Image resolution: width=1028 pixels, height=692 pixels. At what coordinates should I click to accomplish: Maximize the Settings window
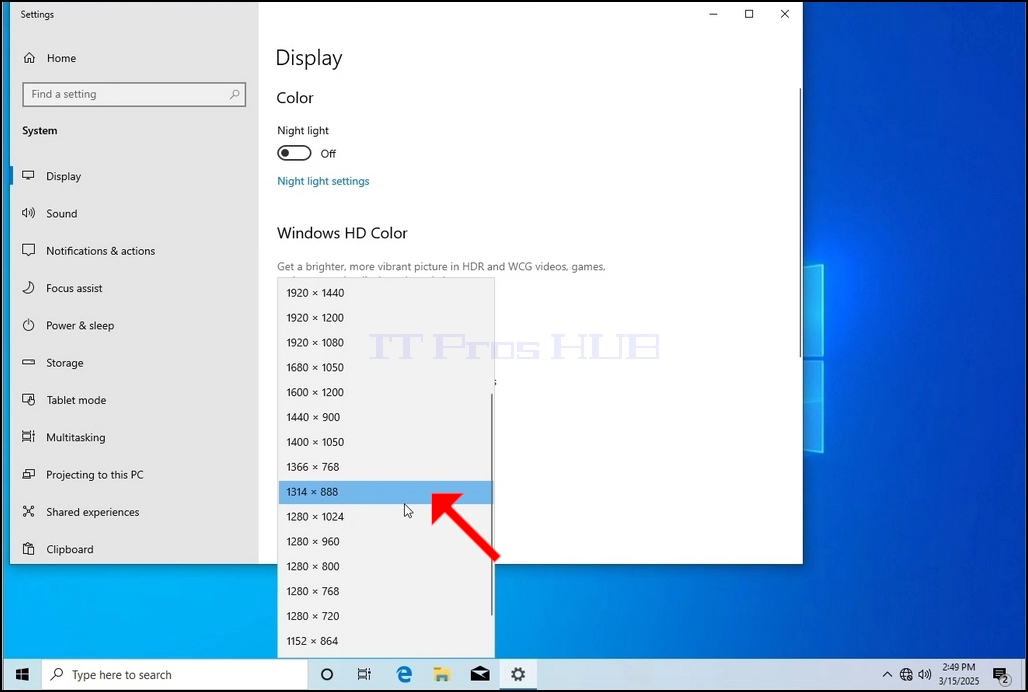pyautogui.click(x=749, y=14)
